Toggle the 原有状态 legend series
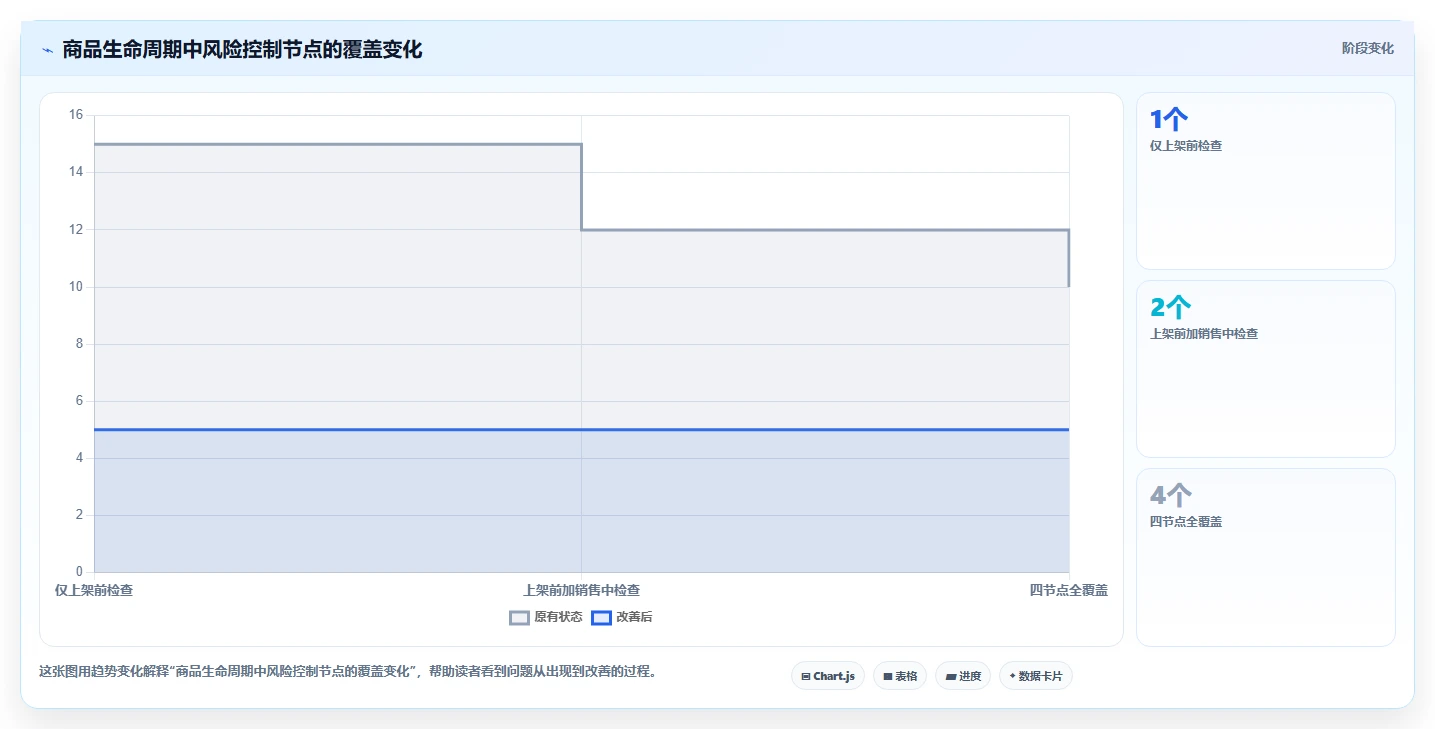 [x=545, y=617]
